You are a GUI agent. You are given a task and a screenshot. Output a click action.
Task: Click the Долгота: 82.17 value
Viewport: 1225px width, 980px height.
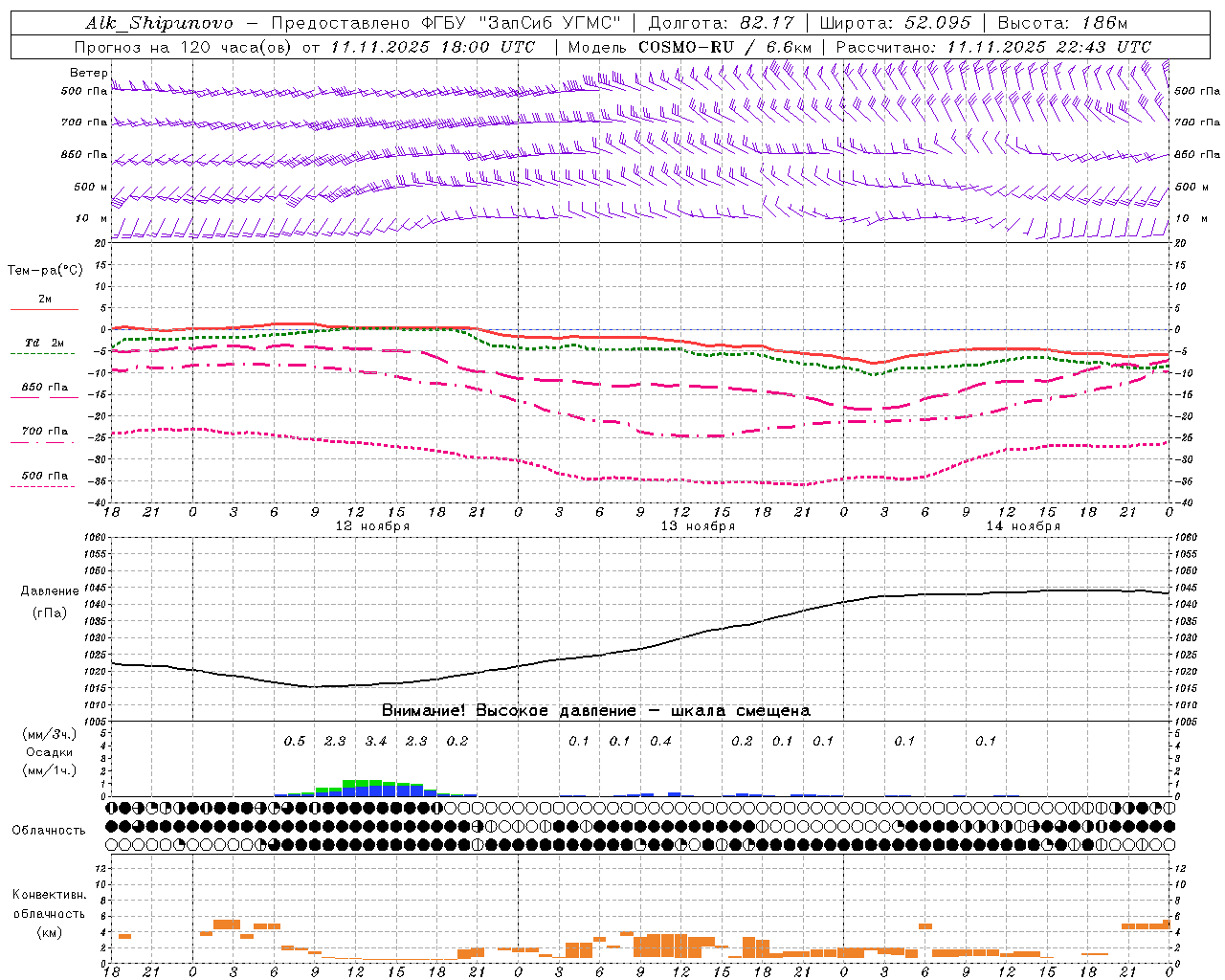722,23
